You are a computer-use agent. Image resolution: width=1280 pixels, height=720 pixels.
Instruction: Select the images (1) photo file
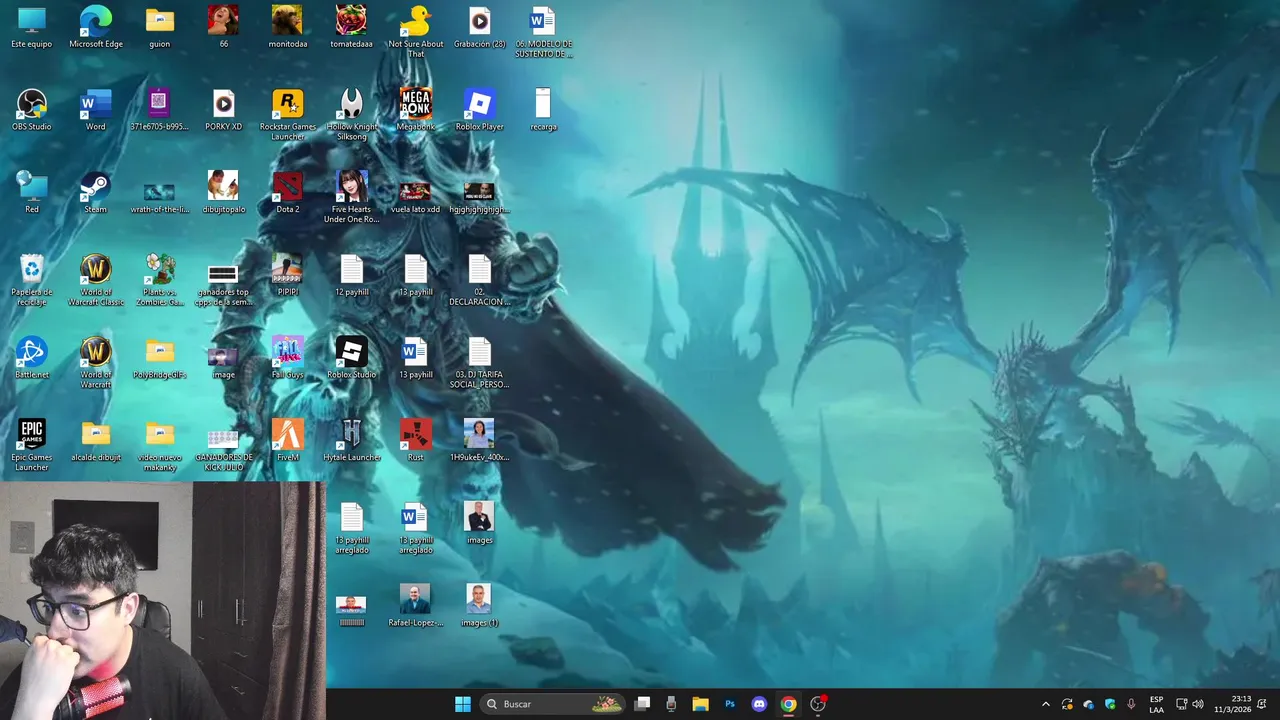tap(480, 606)
